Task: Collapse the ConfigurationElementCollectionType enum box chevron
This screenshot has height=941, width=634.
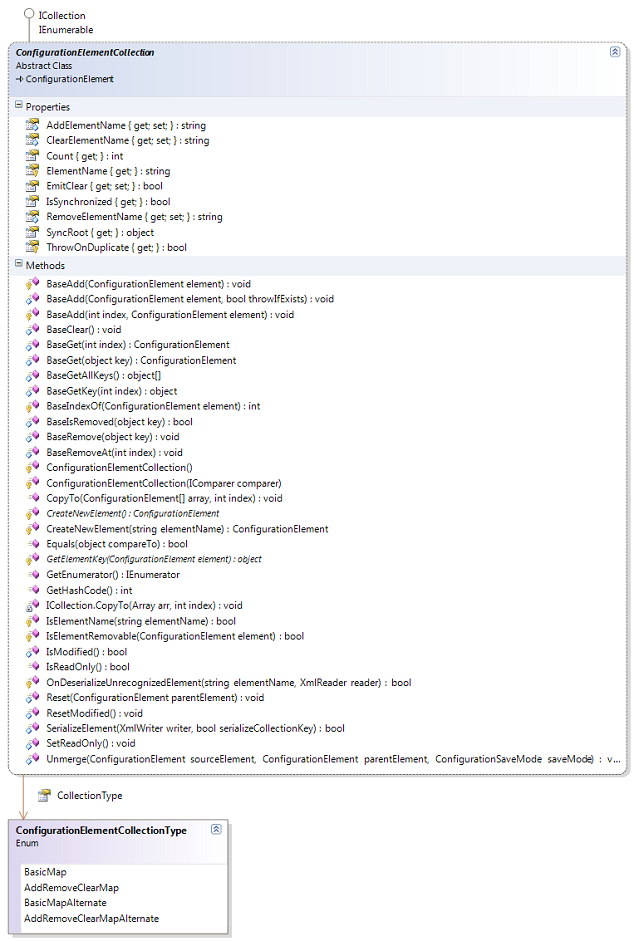Action: [216, 829]
